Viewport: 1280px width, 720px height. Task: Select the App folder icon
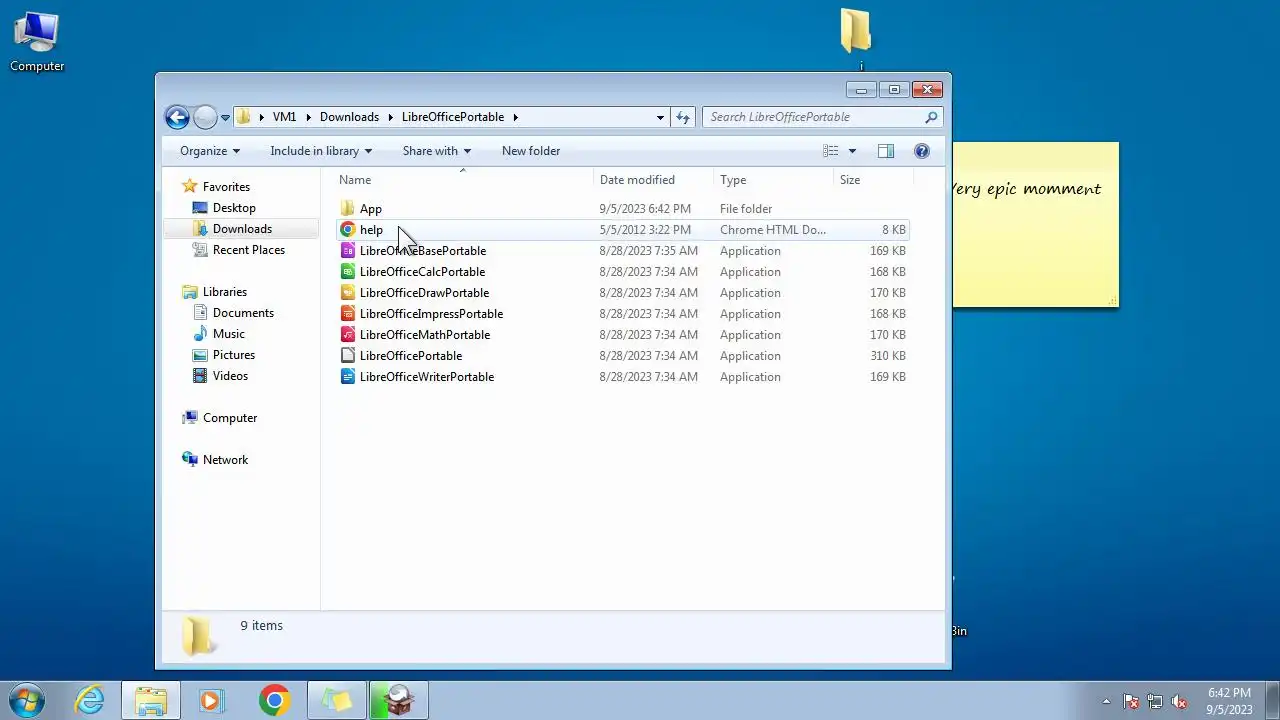tap(347, 209)
